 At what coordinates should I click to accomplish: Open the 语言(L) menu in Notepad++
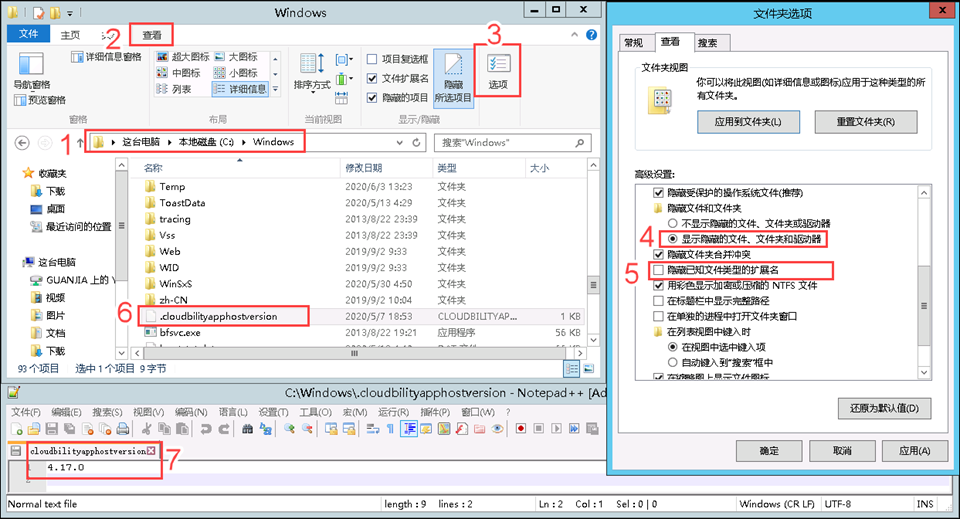pos(232,412)
